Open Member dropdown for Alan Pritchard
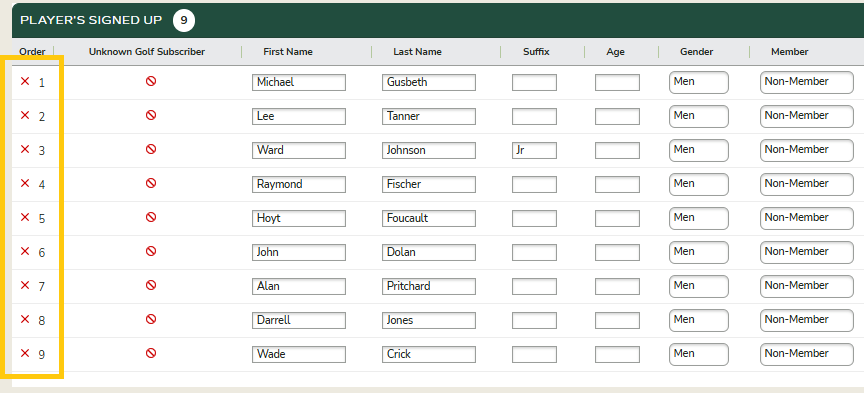The width and height of the screenshot is (864, 393). (807, 286)
